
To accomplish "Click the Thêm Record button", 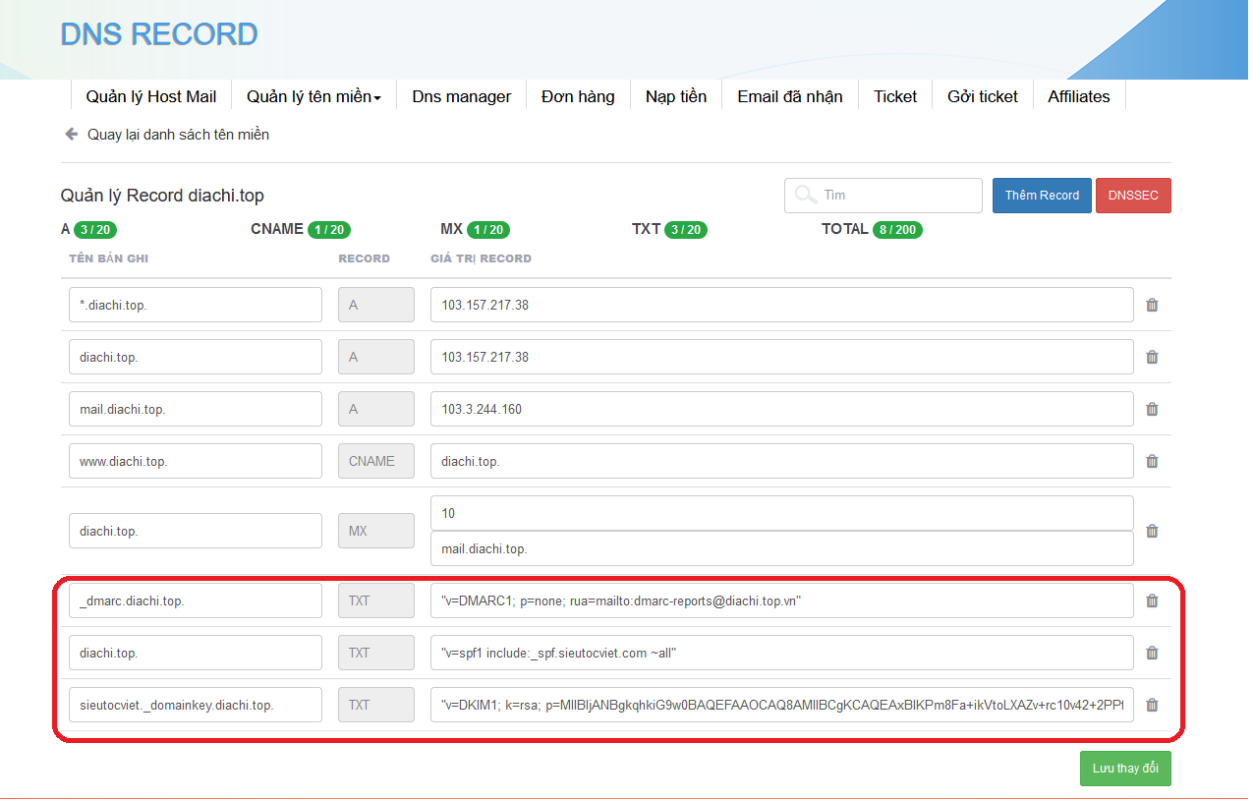I will pyautogui.click(x=1042, y=195).
